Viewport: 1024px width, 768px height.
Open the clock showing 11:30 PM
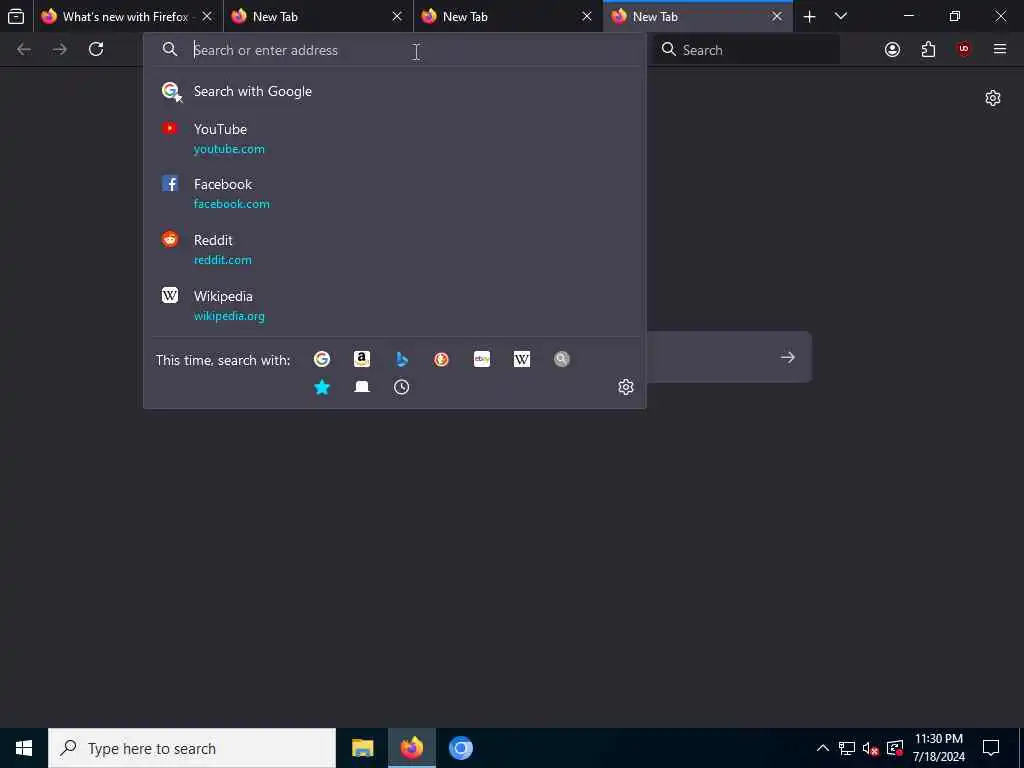click(x=938, y=748)
